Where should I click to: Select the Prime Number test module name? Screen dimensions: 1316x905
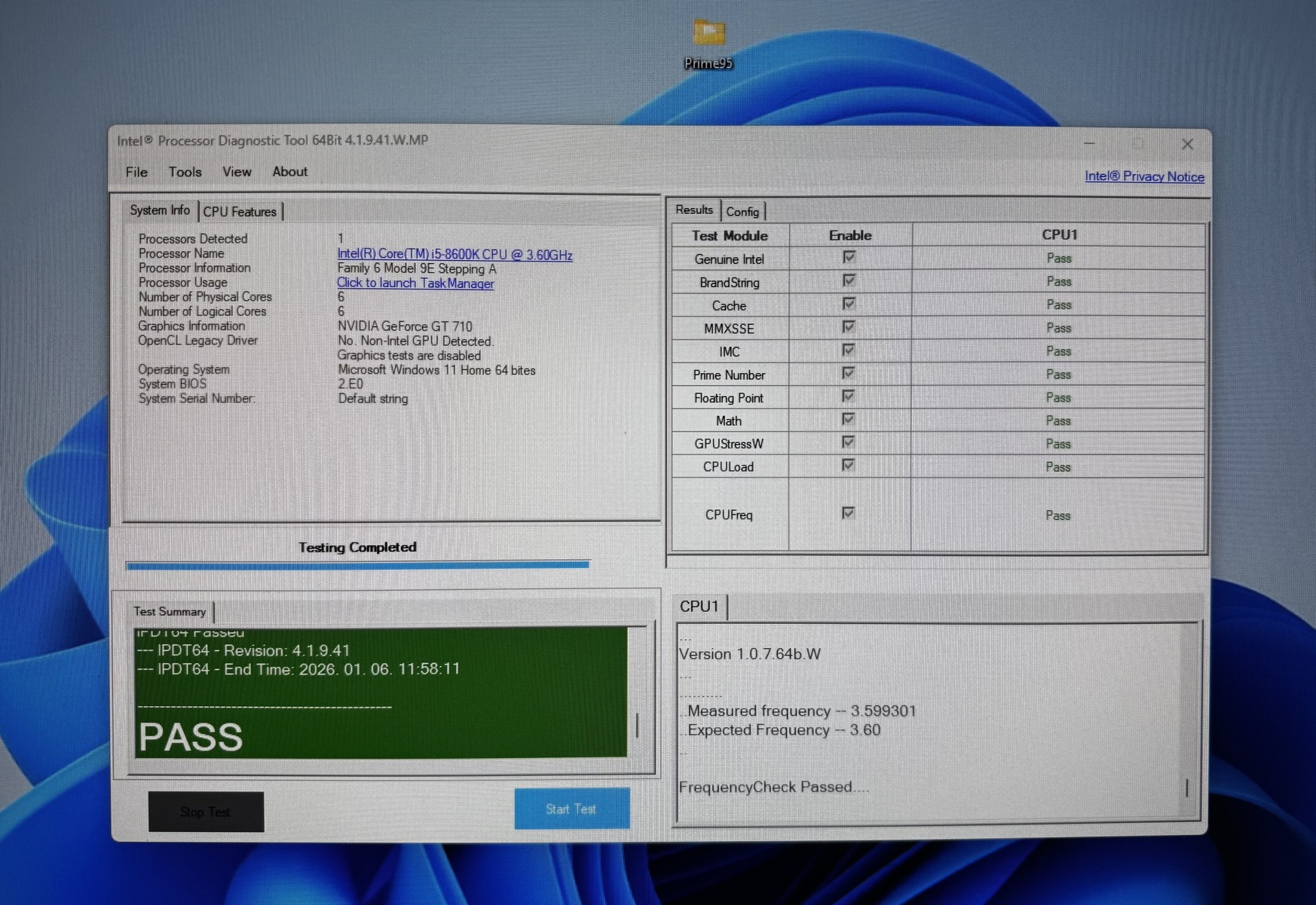click(x=729, y=375)
